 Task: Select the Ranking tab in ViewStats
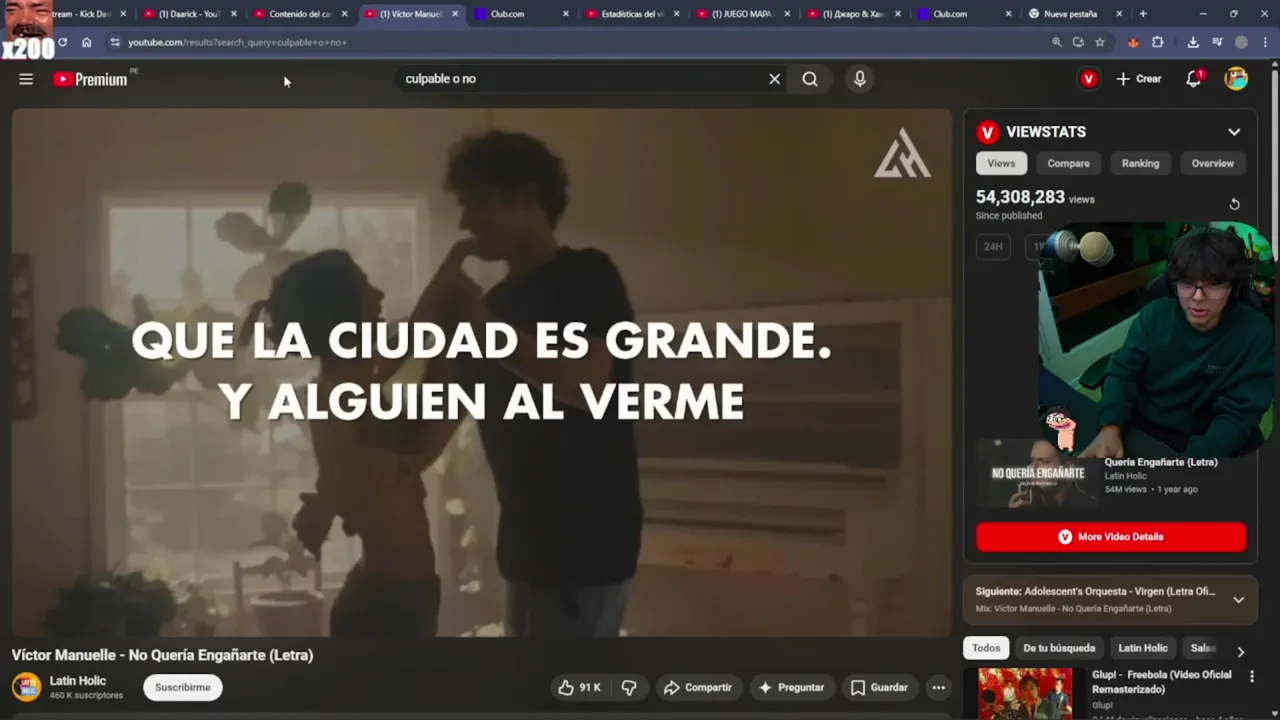point(1140,163)
